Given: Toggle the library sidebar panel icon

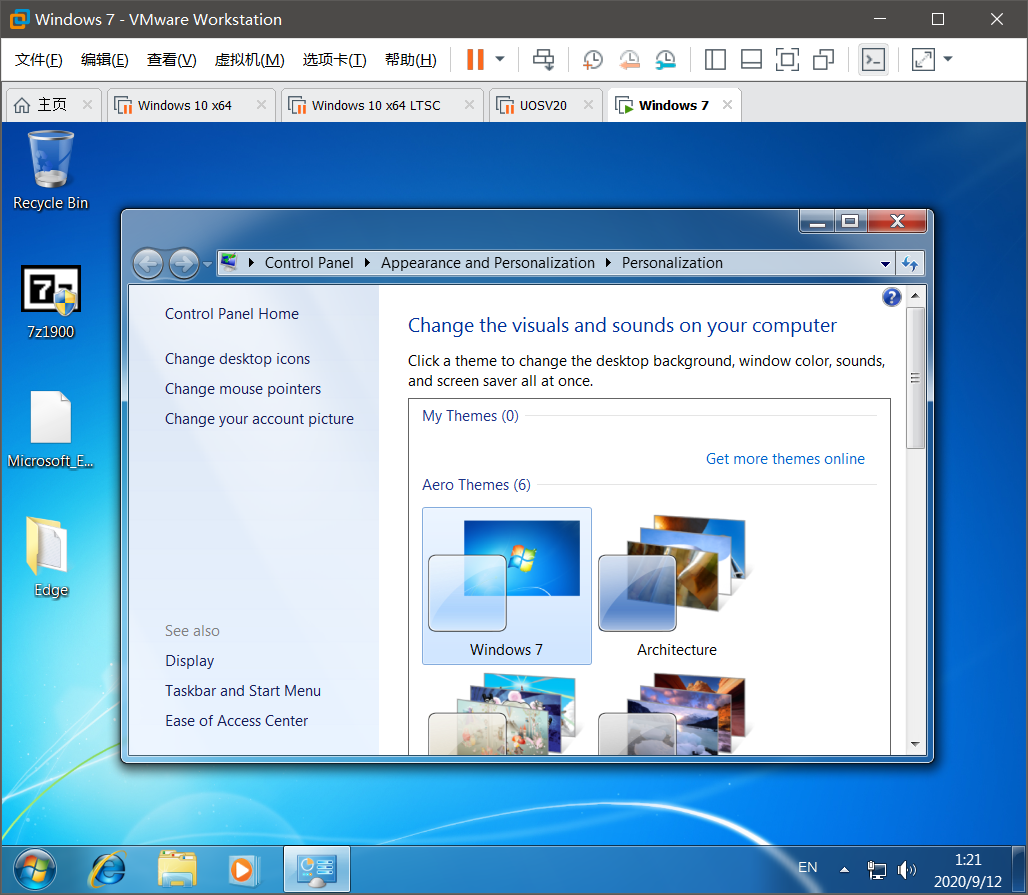Looking at the screenshot, I should [715, 60].
